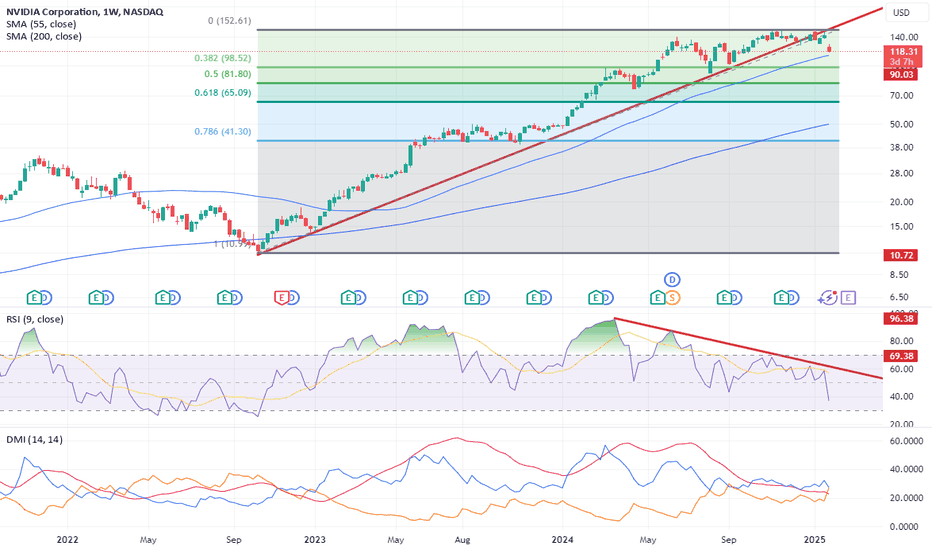Click the 2025 time axis label

pyautogui.click(x=814, y=540)
